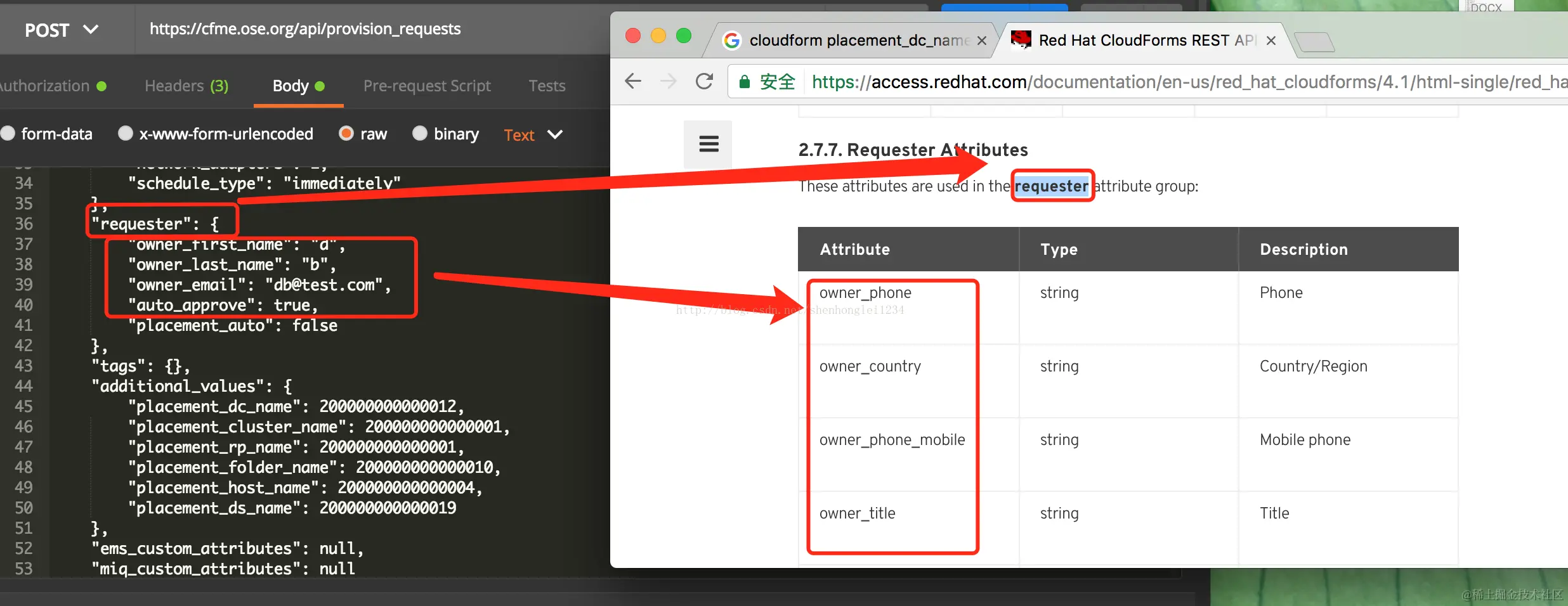The height and width of the screenshot is (606, 1568).
Task: Select the Body tab in Postman
Action: point(298,86)
